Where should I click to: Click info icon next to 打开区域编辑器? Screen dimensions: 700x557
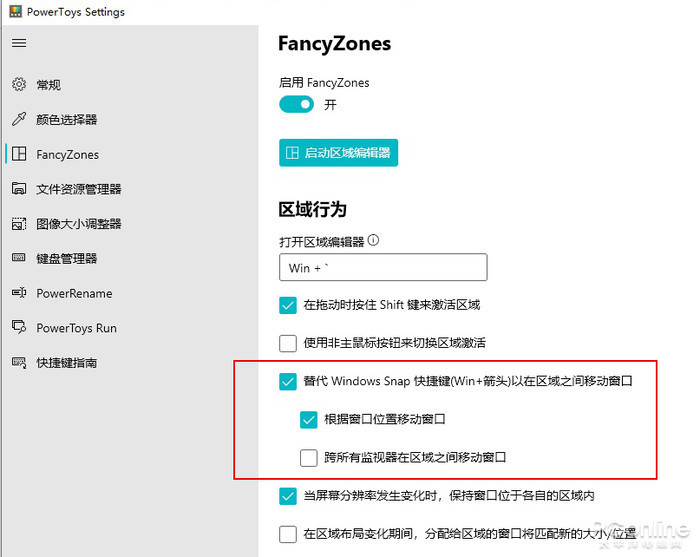(x=373, y=241)
